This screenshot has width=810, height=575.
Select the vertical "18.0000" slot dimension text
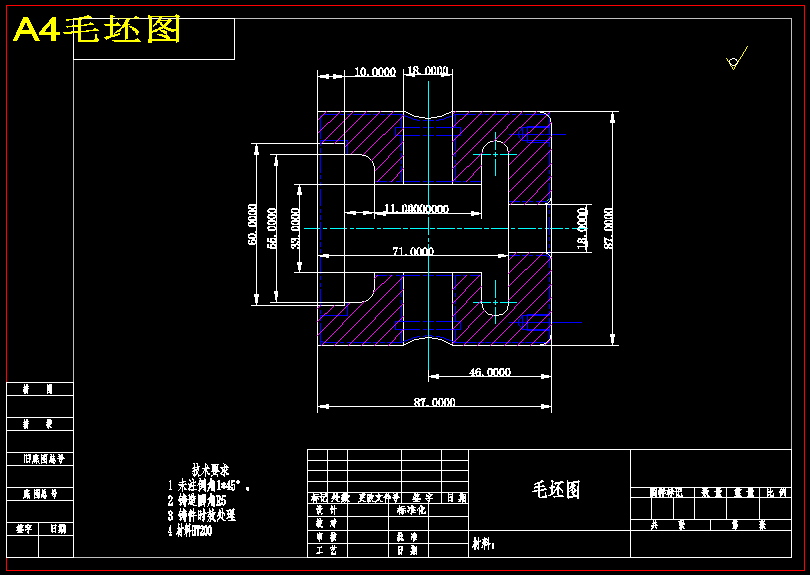(x=582, y=229)
